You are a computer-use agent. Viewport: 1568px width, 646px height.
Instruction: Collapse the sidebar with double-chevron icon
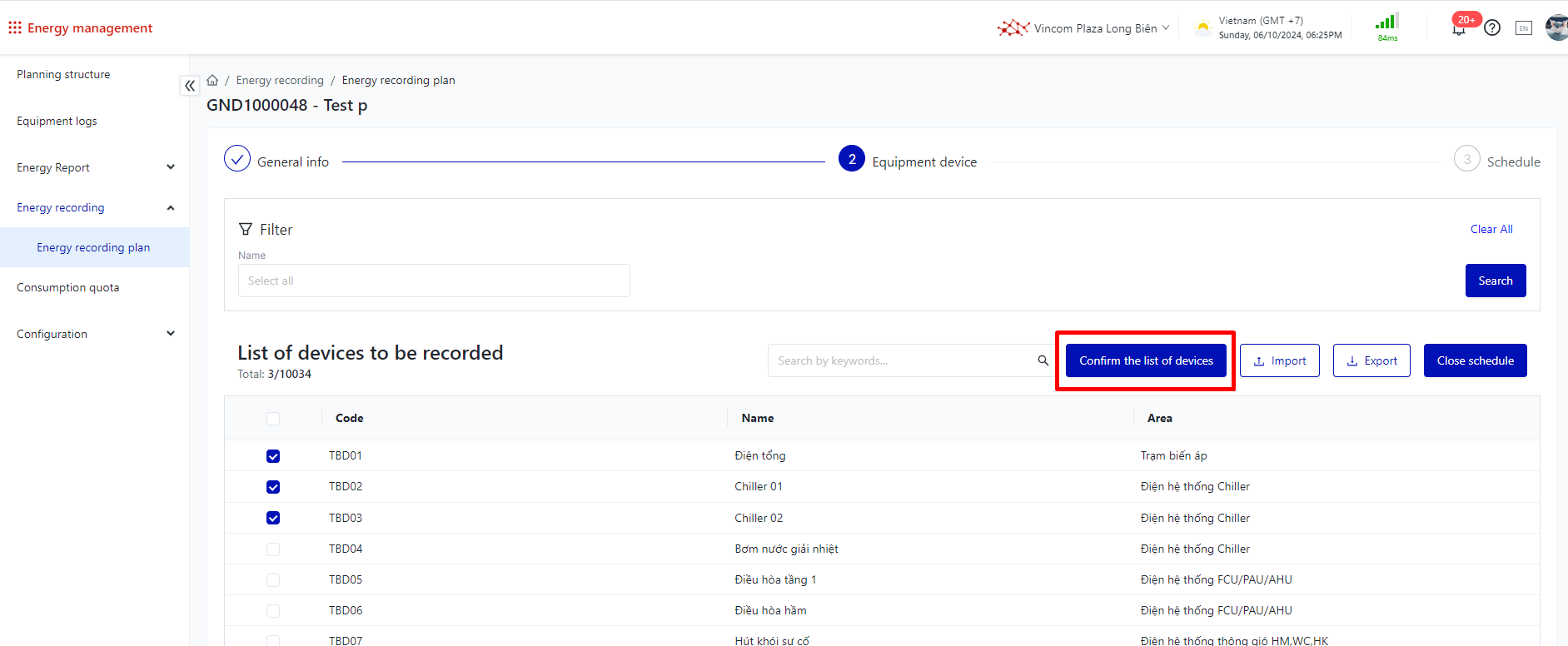pos(190,86)
